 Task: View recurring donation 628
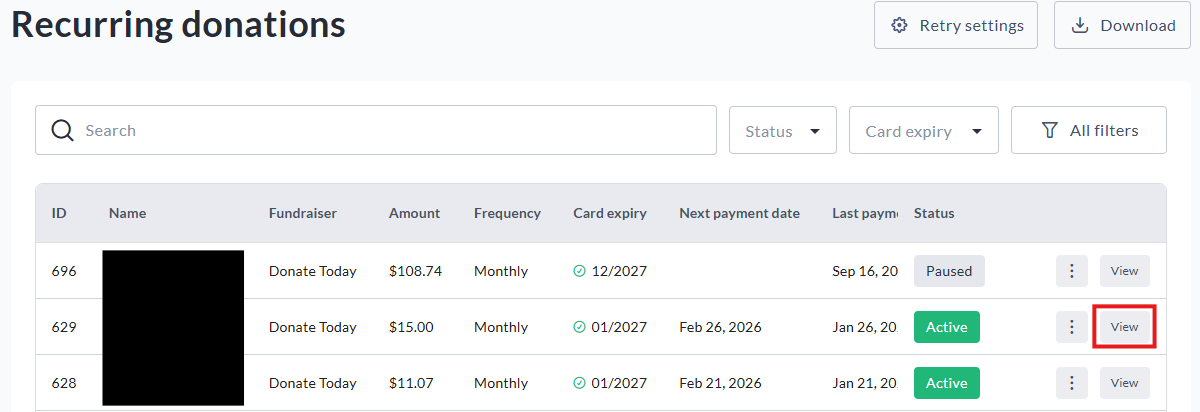pyautogui.click(x=1124, y=383)
